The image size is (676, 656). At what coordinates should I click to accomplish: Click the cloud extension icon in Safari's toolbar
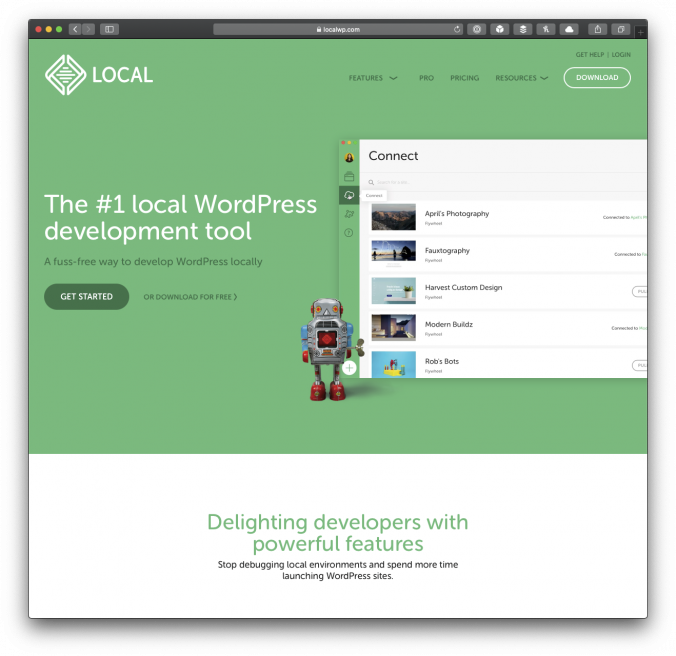click(568, 30)
